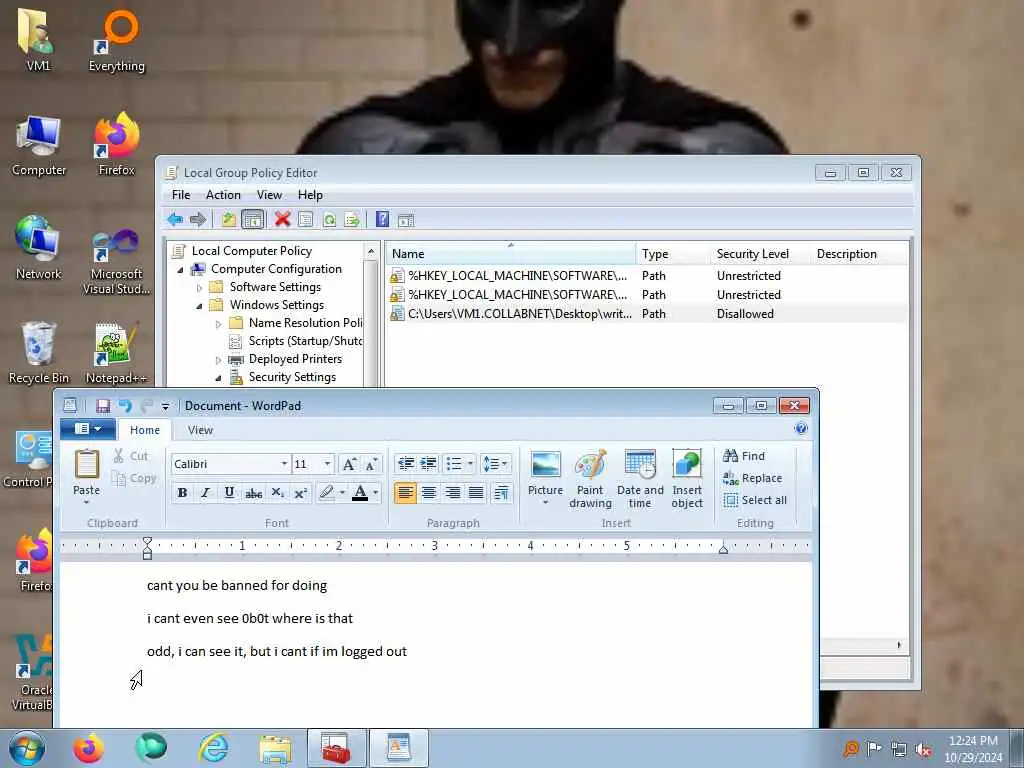Image resolution: width=1024 pixels, height=768 pixels.
Task: Insert Date and time
Action: click(x=640, y=478)
